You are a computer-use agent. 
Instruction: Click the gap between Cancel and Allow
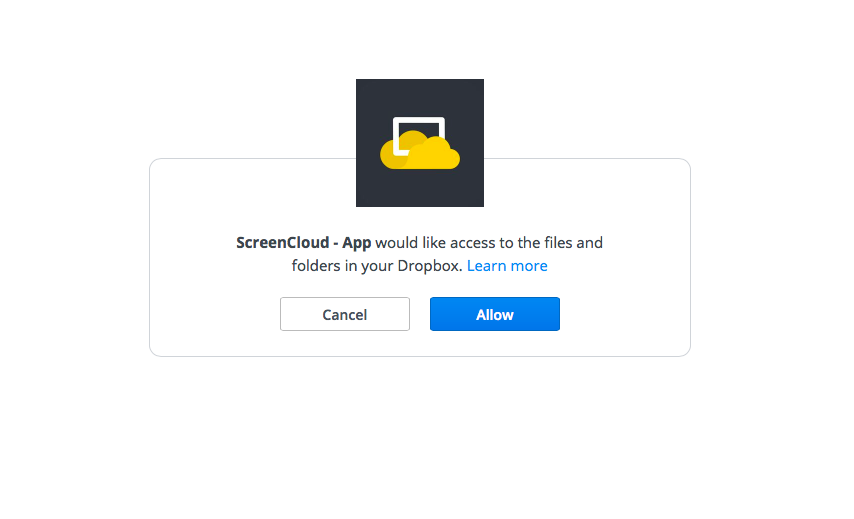pyautogui.click(x=420, y=314)
